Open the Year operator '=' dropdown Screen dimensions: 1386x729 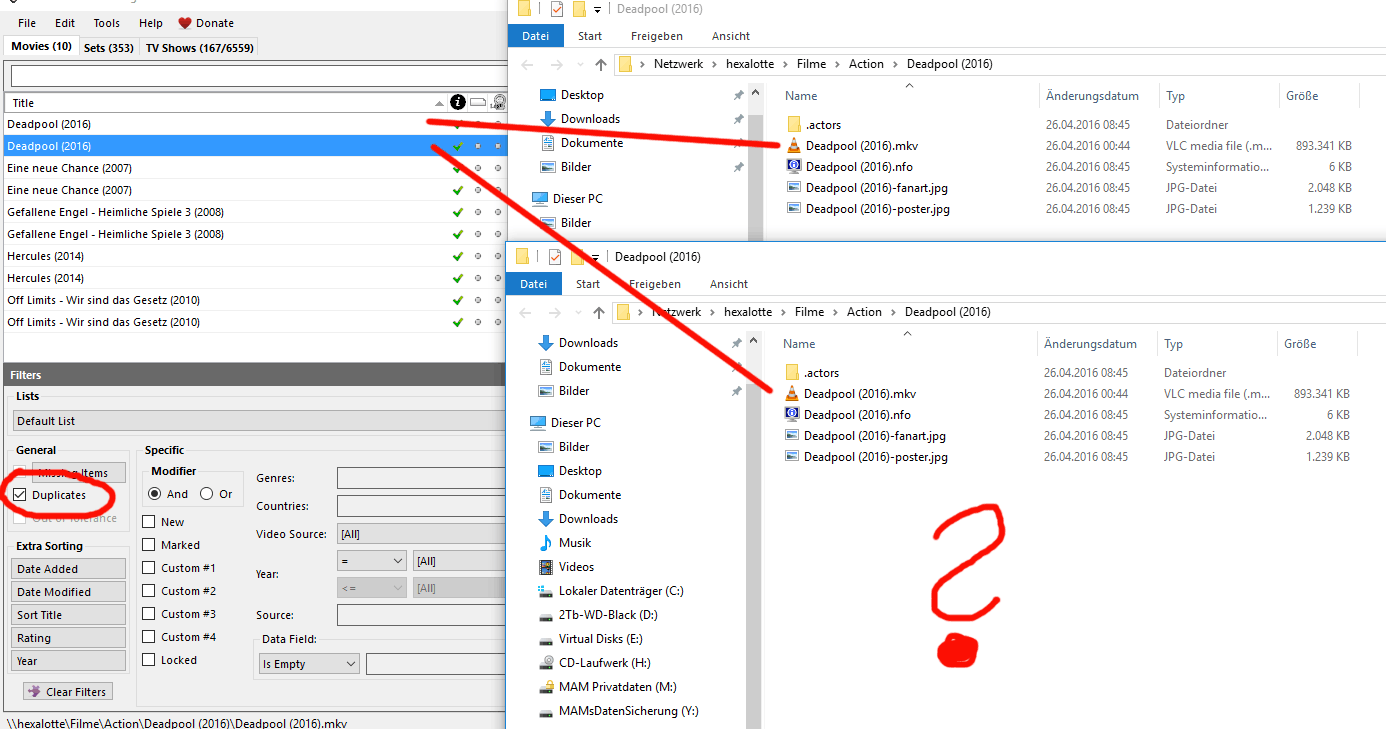[x=371, y=561]
